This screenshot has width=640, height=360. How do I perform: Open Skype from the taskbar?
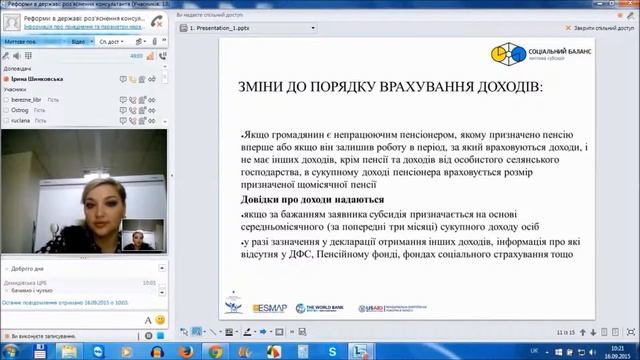click(333, 351)
